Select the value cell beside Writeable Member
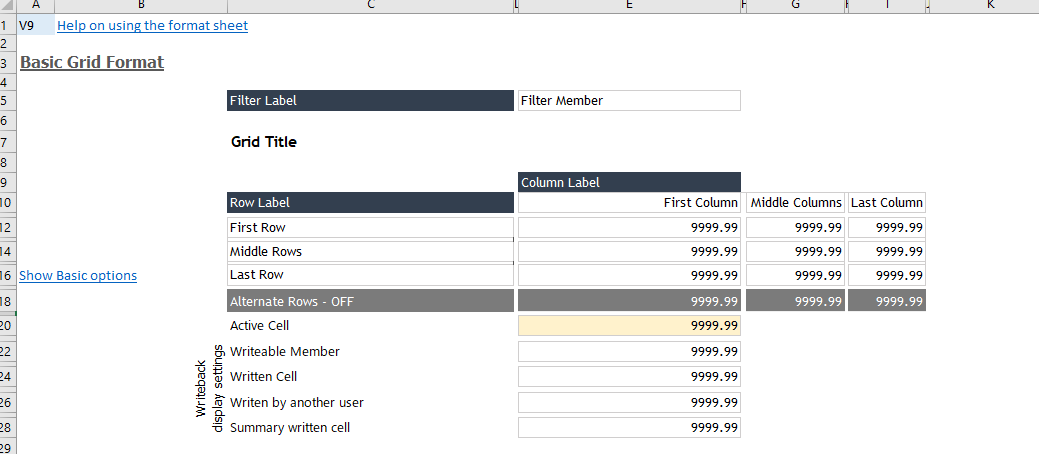 pos(628,352)
